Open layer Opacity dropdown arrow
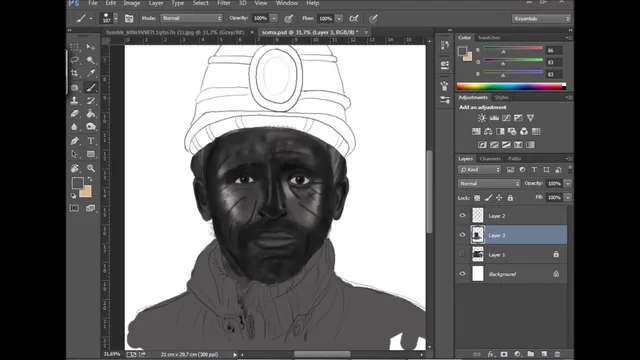Screen dimensions: 640x360 (568, 184)
